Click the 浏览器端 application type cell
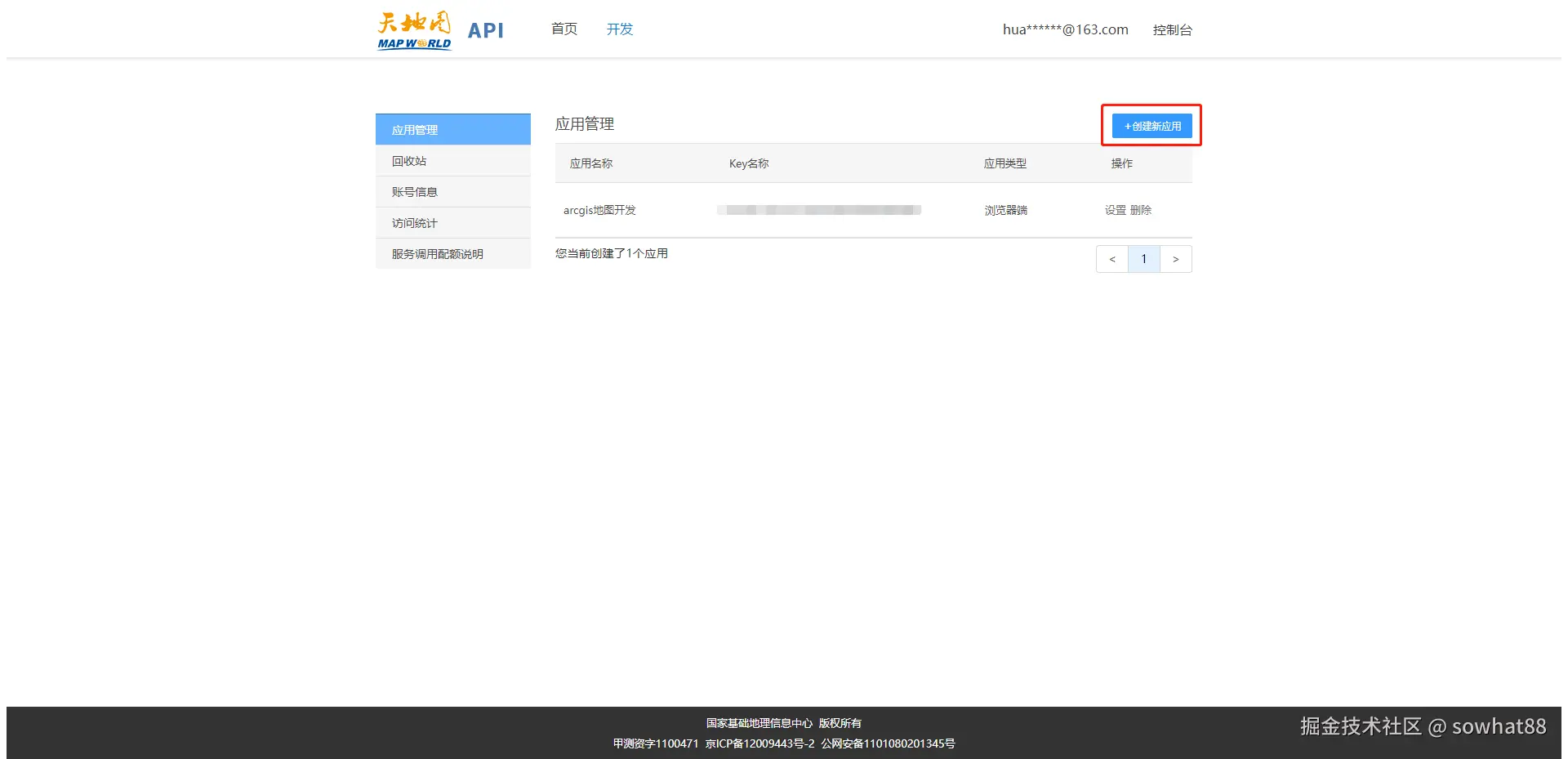 (1006, 210)
